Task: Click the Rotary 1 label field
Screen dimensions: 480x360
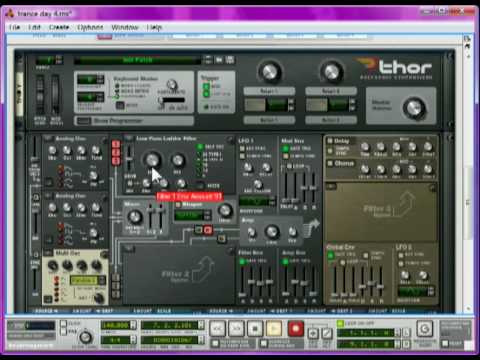Action: coord(269,91)
